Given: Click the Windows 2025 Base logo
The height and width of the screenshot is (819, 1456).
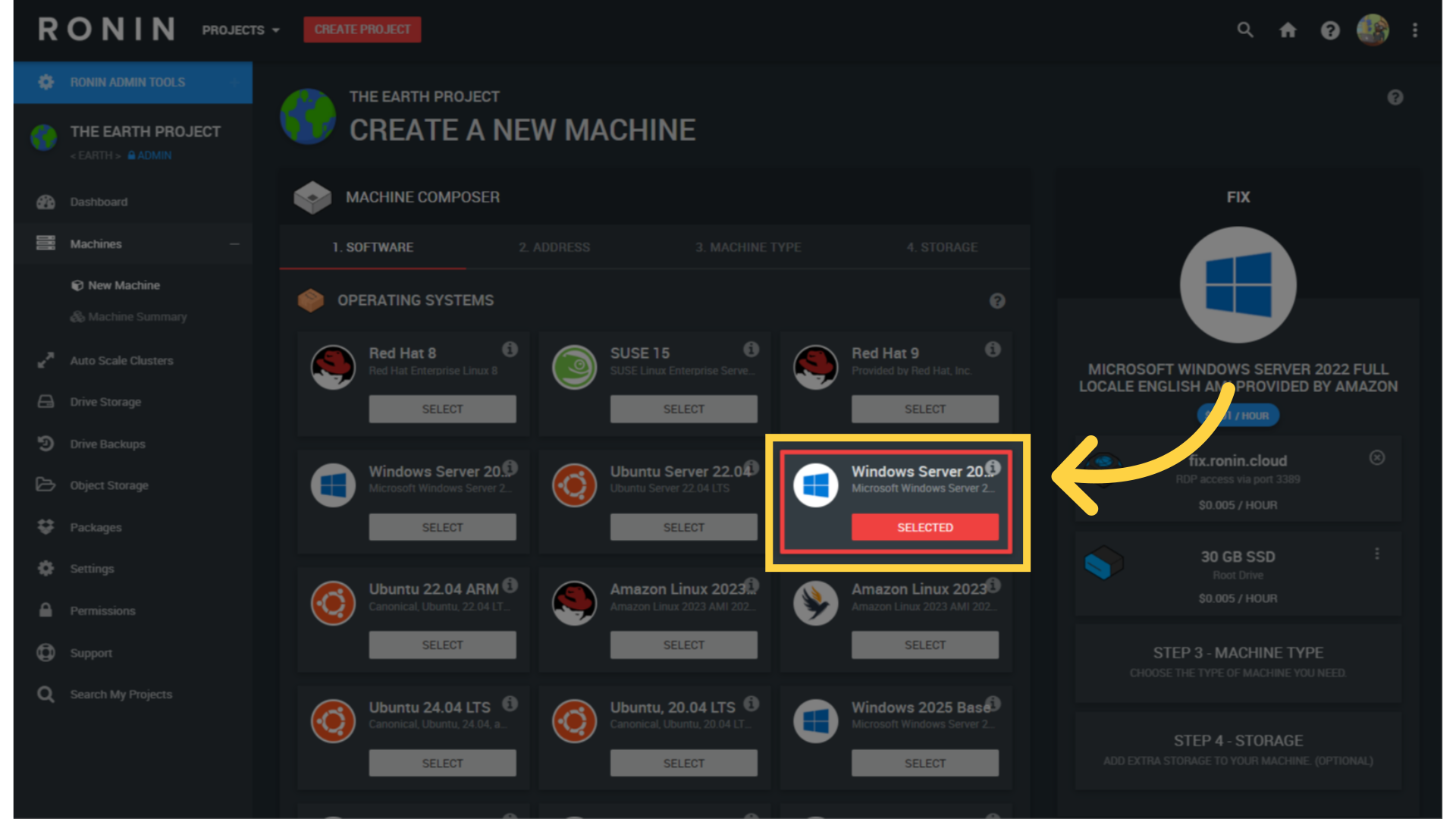Looking at the screenshot, I should pos(815,720).
